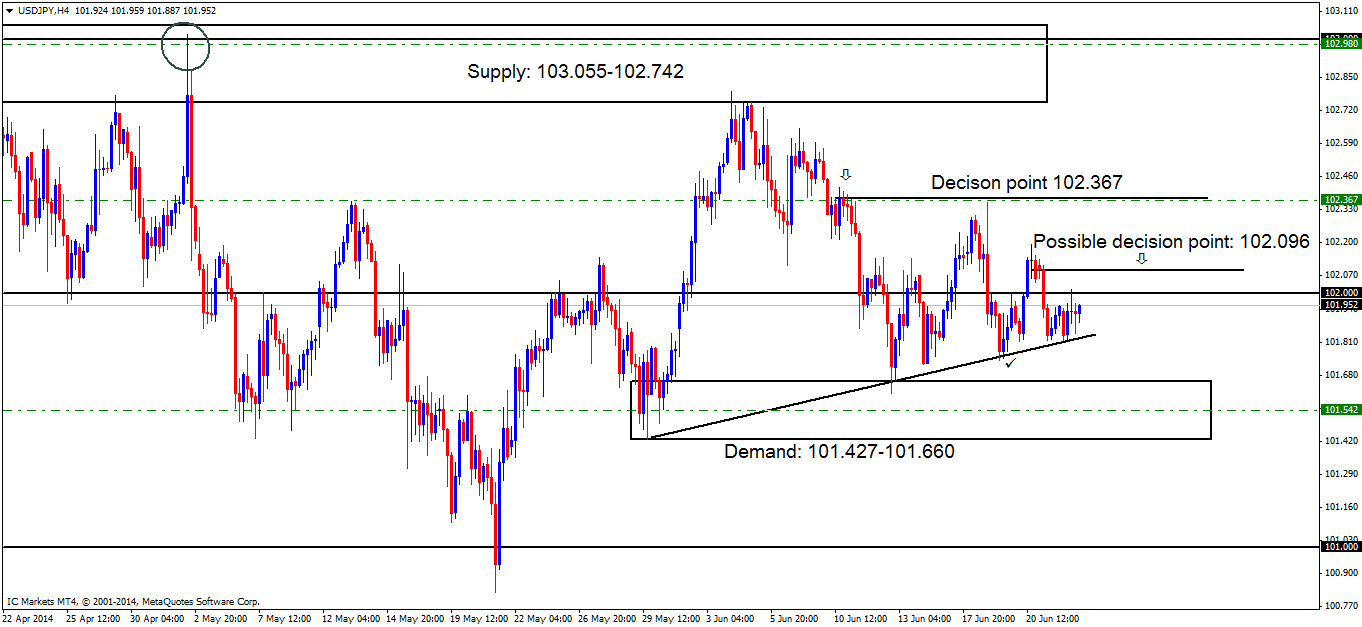Click the 101.420 price axis value
Viewport: 1362px width, 627px height.
1341,440
